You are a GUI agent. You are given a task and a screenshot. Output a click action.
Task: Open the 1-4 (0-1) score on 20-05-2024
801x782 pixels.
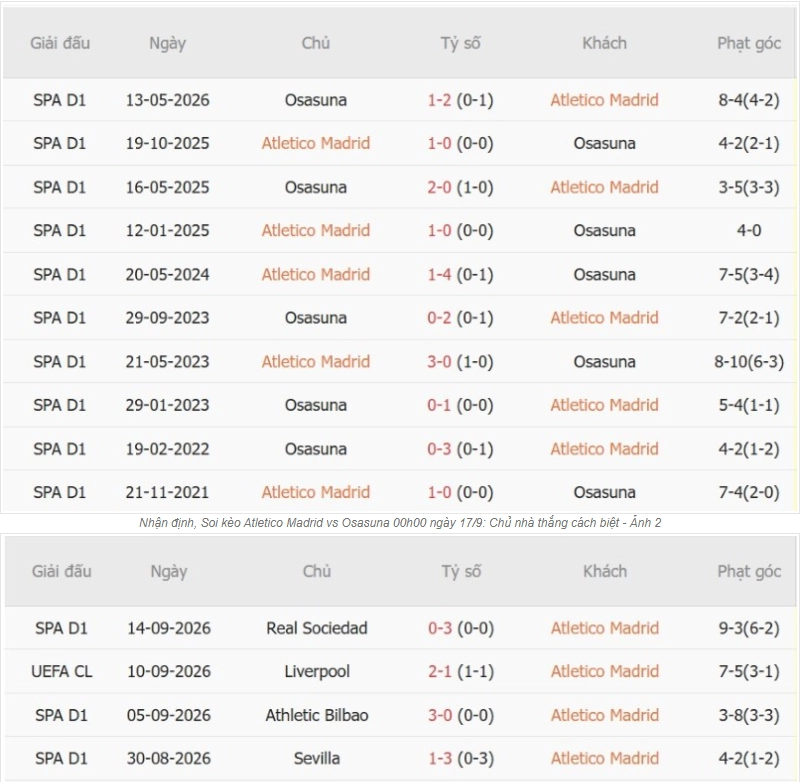click(460, 274)
